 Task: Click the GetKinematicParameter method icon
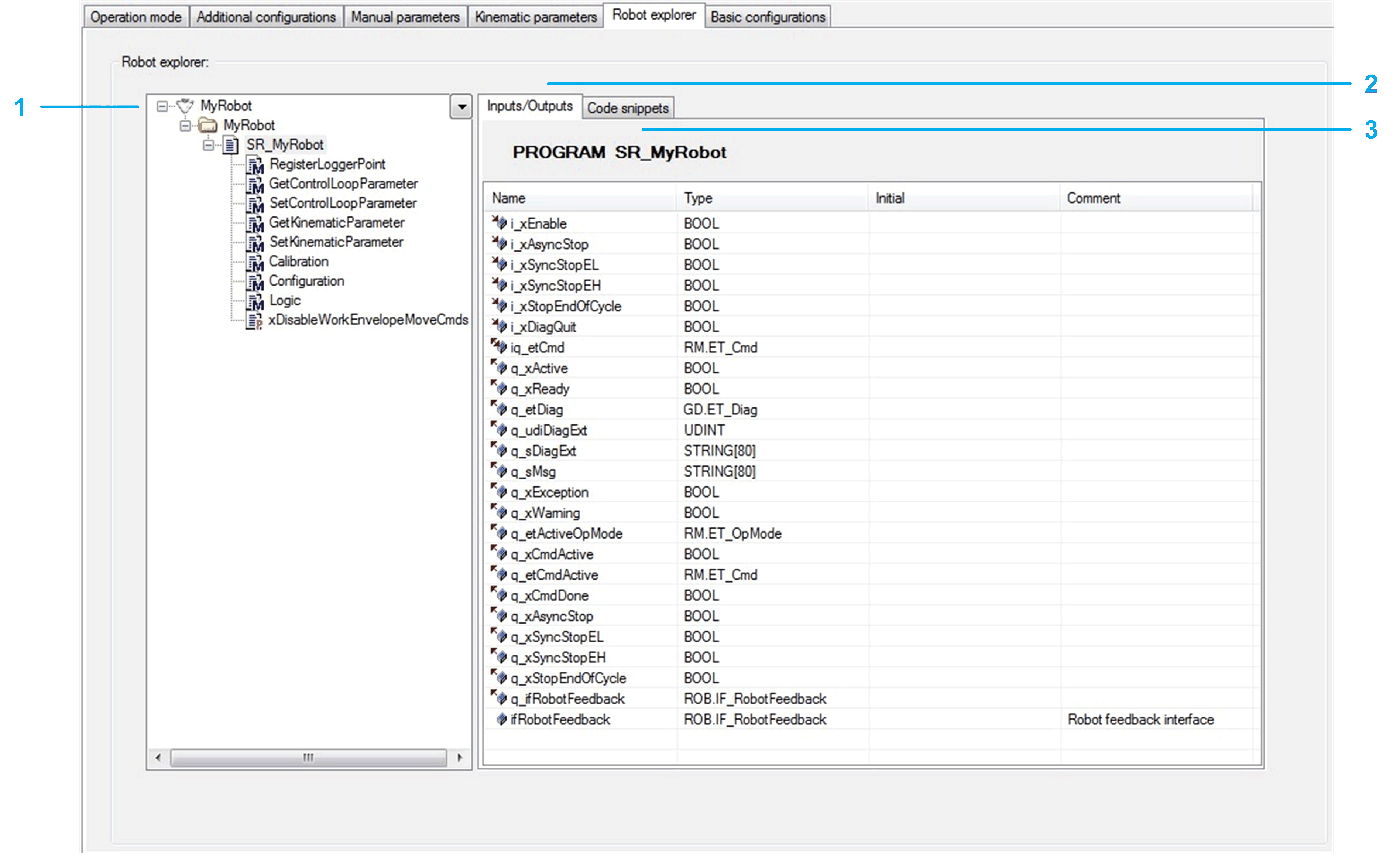click(255, 223)
